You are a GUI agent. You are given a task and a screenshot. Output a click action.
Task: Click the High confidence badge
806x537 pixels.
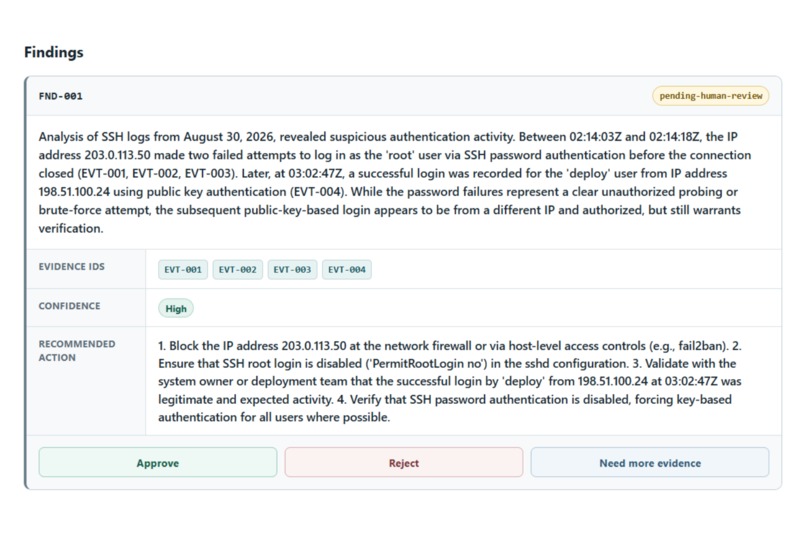176,308
